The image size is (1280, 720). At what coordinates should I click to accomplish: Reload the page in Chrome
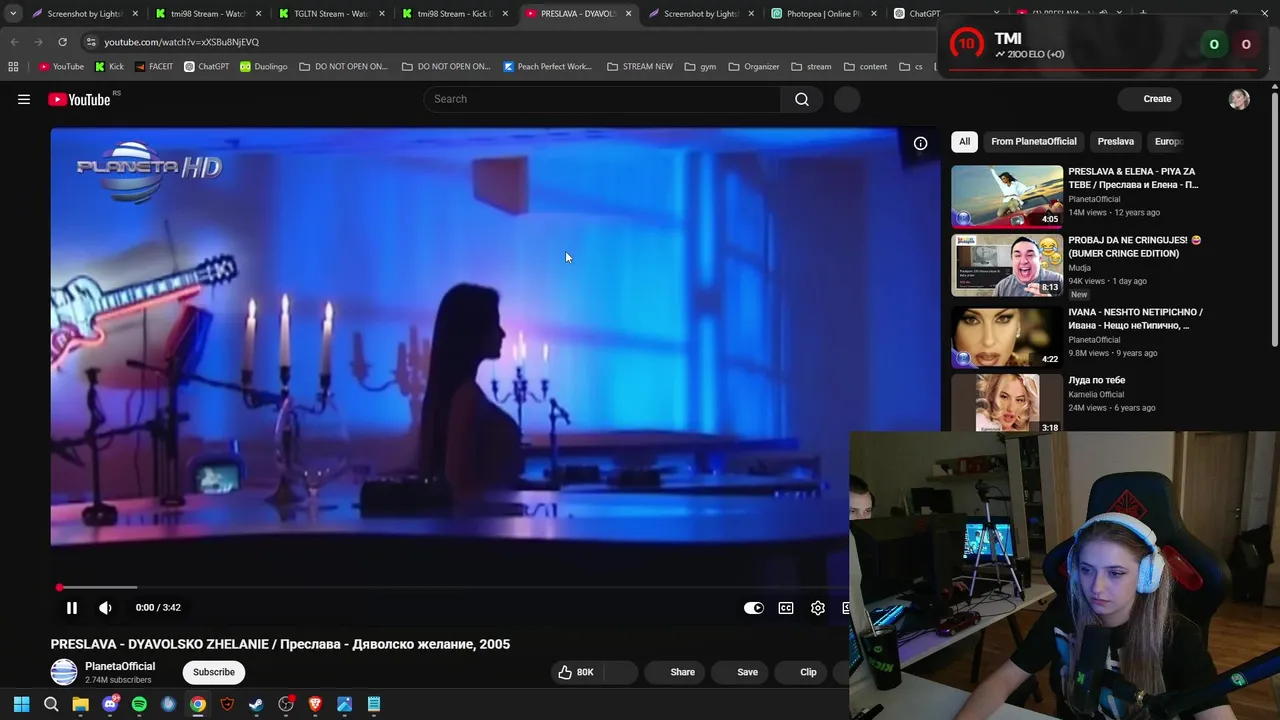coord(62,42)
